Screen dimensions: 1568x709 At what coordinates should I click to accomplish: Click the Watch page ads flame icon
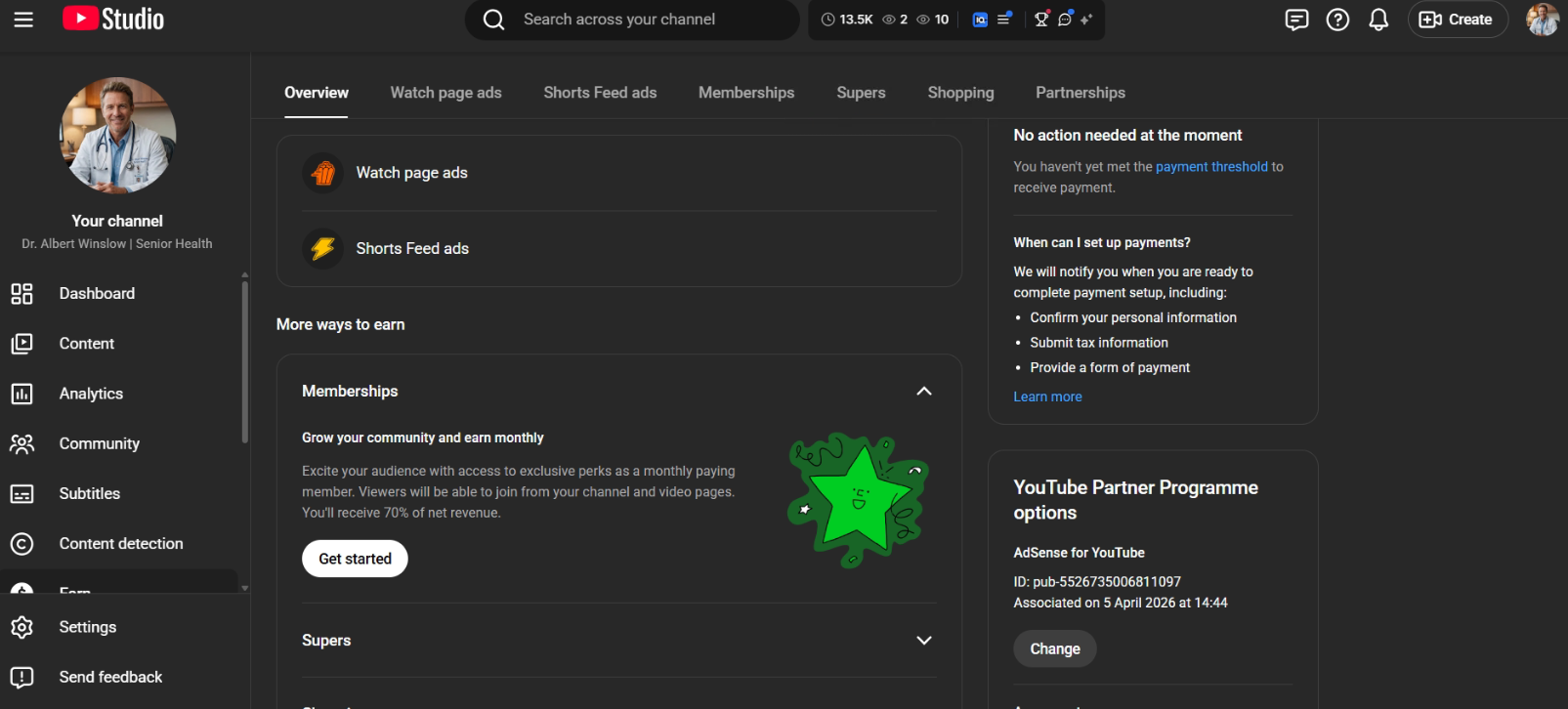322,174
